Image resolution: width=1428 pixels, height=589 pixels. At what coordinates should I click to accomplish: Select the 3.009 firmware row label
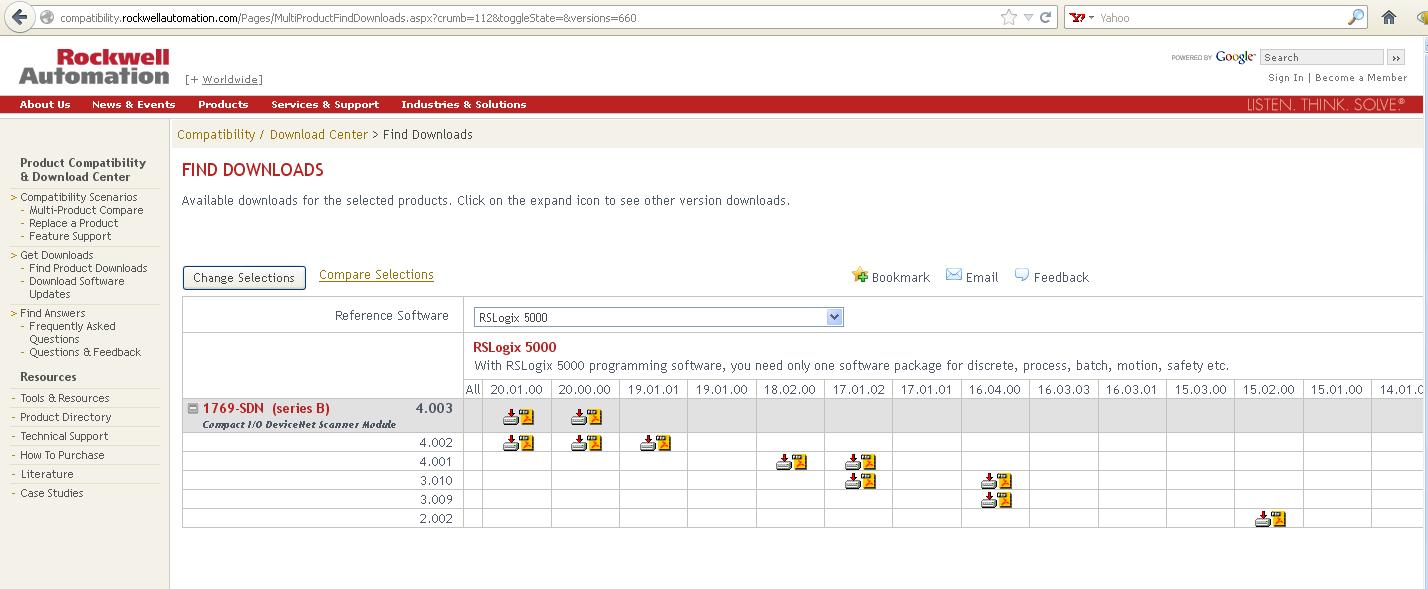pos(436,500)
